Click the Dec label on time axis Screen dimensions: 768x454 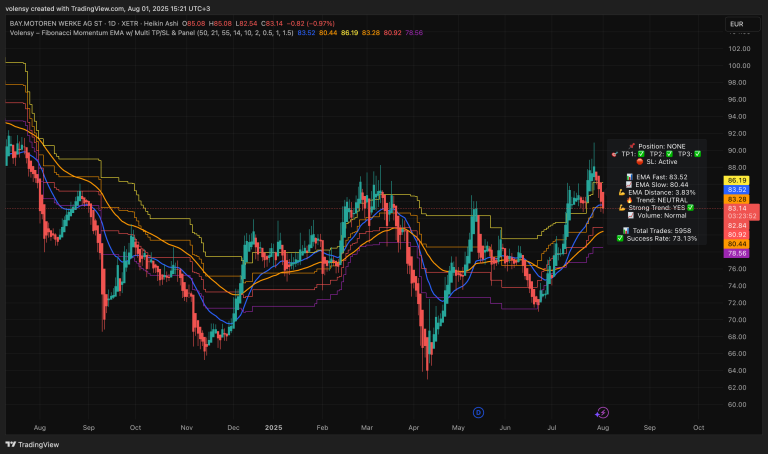click(233, 428)
